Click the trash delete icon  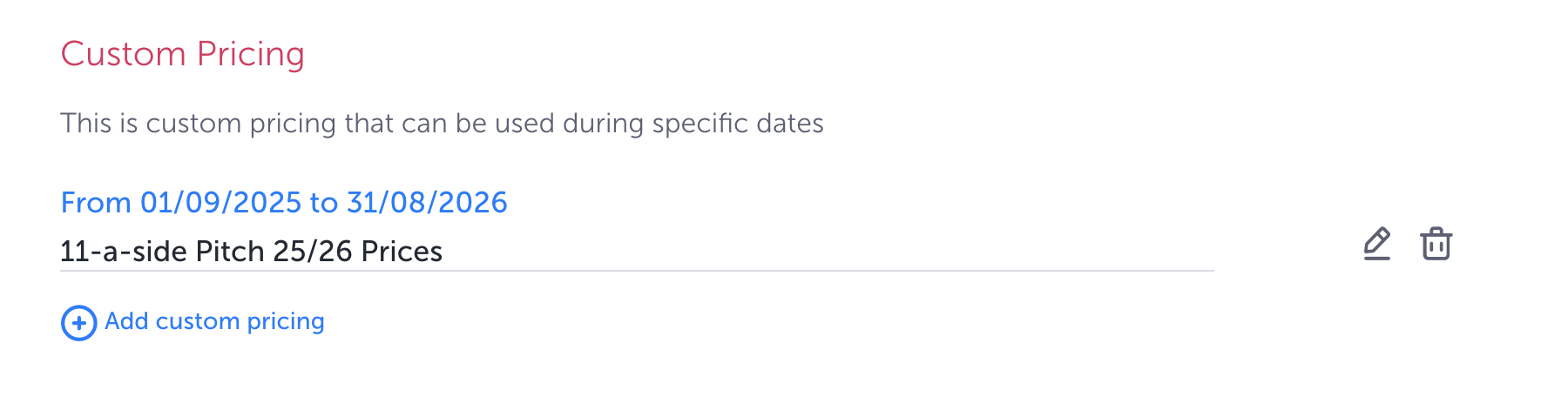[1436, 244]
